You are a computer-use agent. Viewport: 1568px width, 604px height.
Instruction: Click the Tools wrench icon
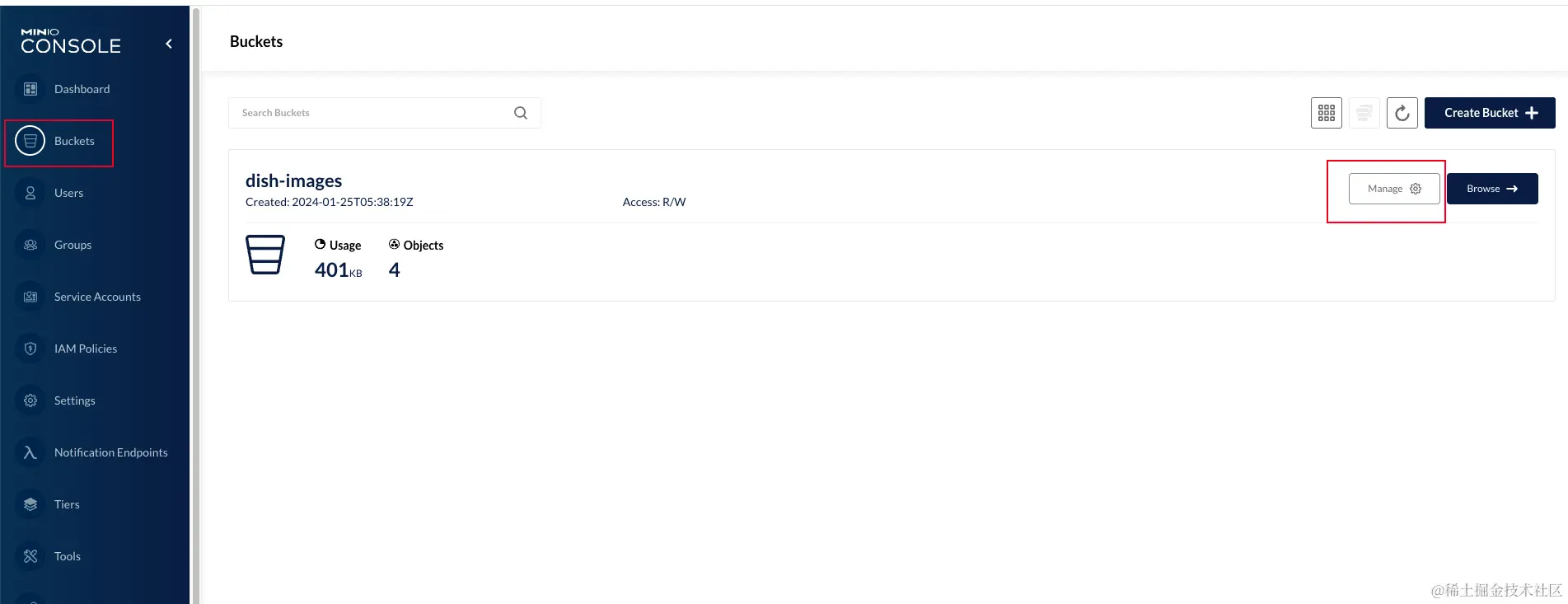(x=30, y=556)
